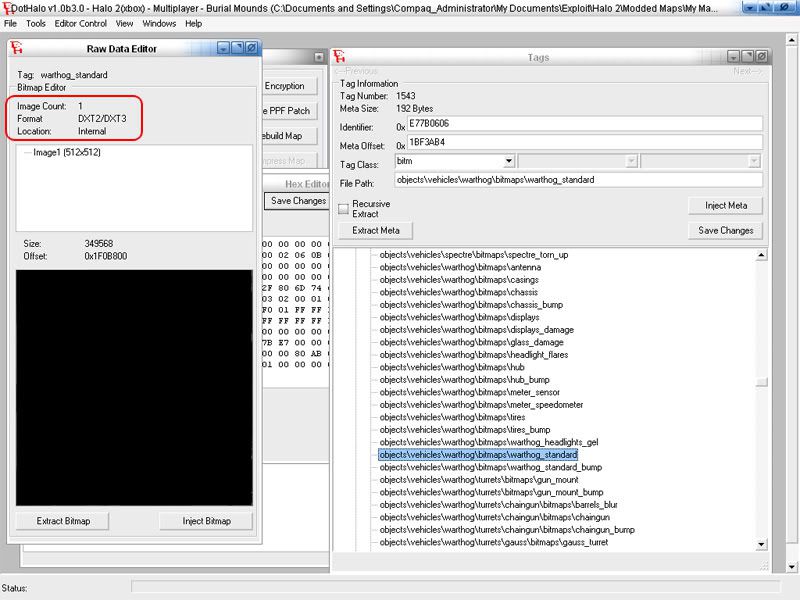Select the headlight_flares bitmap tag
Screen dimensions: 800x600
point(473,355)
